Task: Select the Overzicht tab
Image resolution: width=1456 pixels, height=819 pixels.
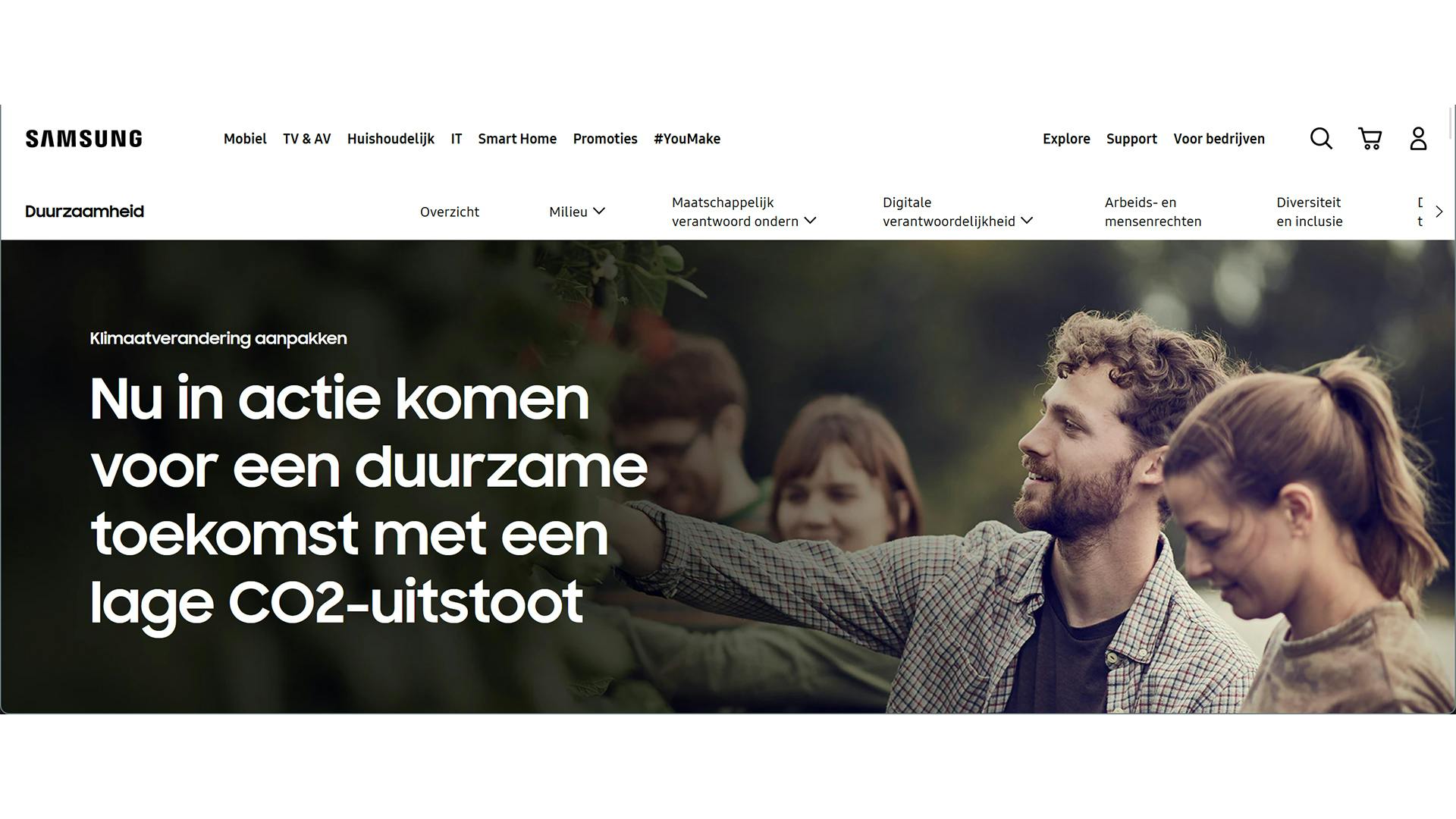Action: click(450, 212)
